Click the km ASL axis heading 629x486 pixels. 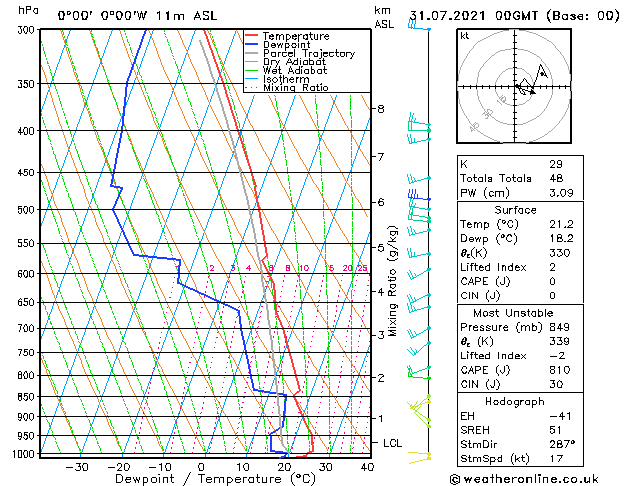(384, 17)
